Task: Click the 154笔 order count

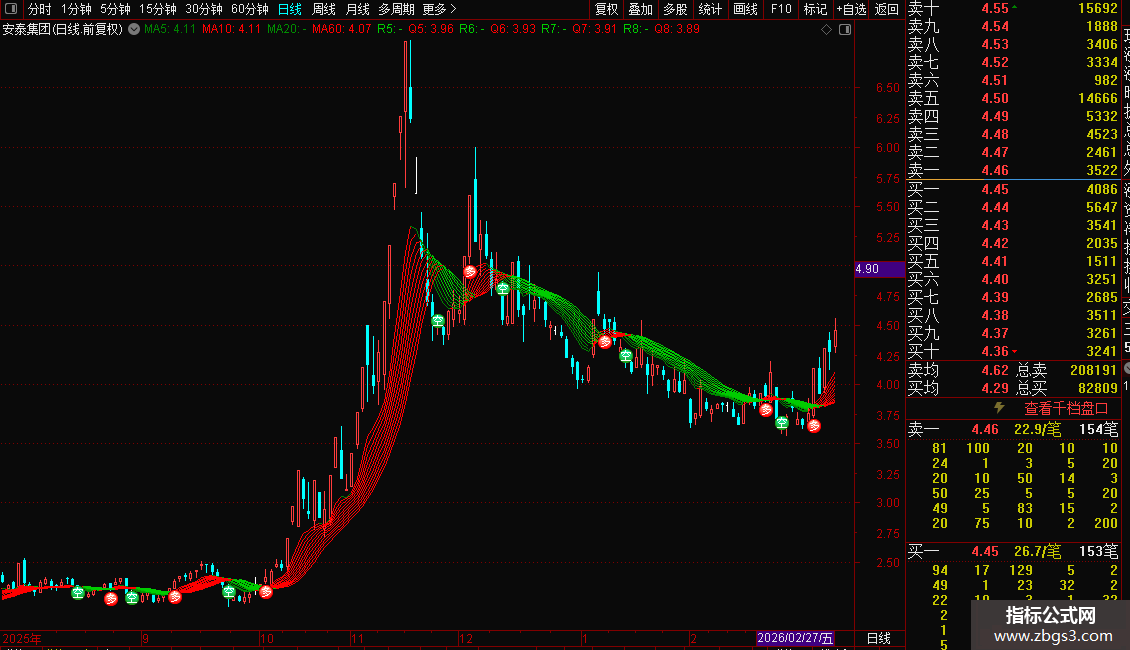Action: (1098, 429)
